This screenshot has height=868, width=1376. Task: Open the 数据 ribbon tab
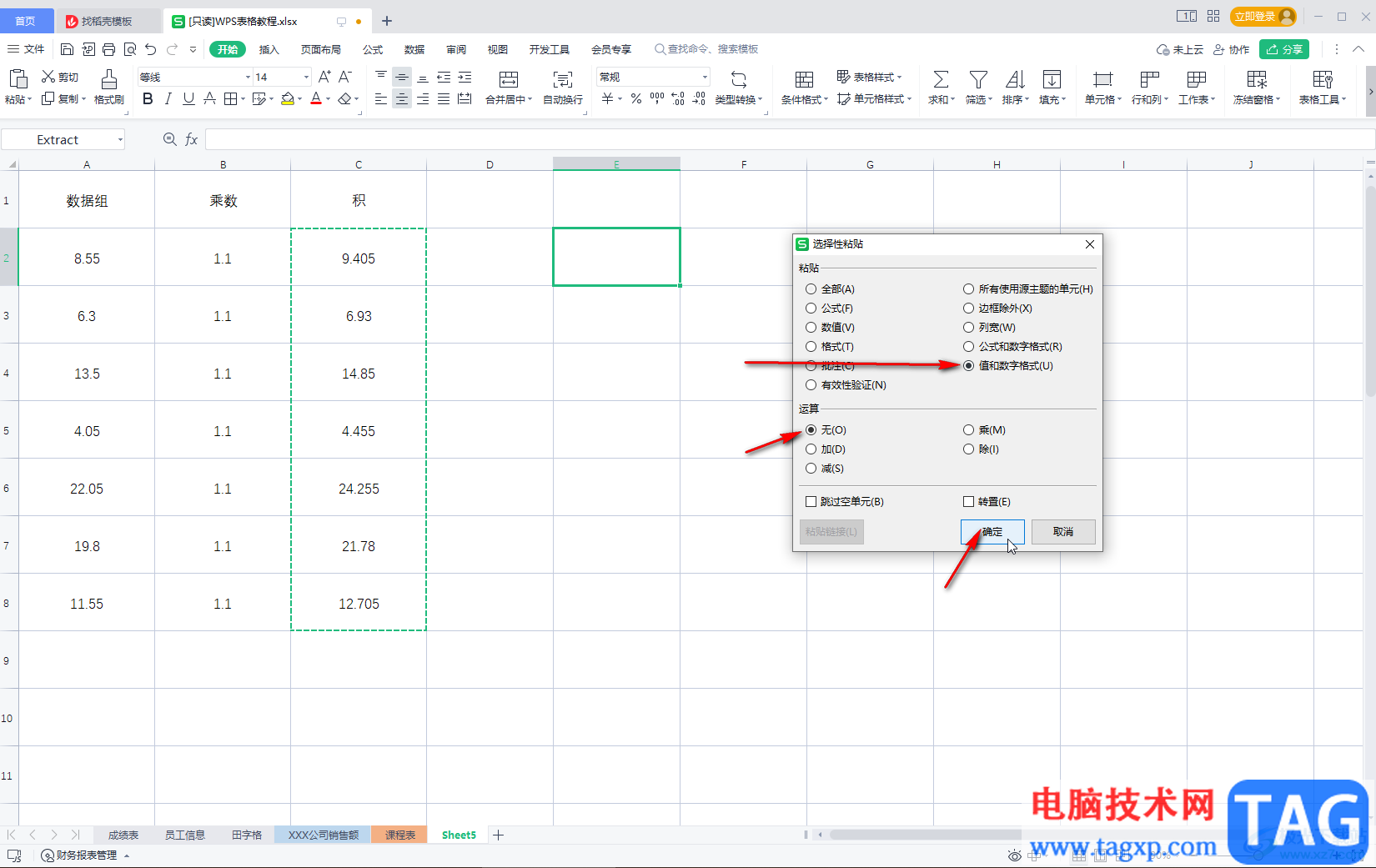click(x=414, y=49)
